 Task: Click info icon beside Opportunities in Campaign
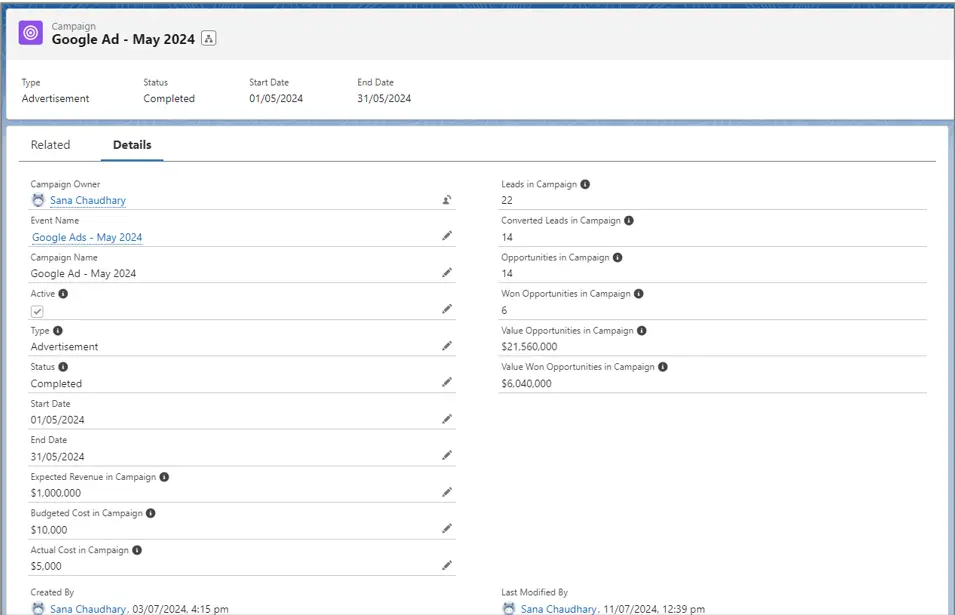tap(618, 258)
